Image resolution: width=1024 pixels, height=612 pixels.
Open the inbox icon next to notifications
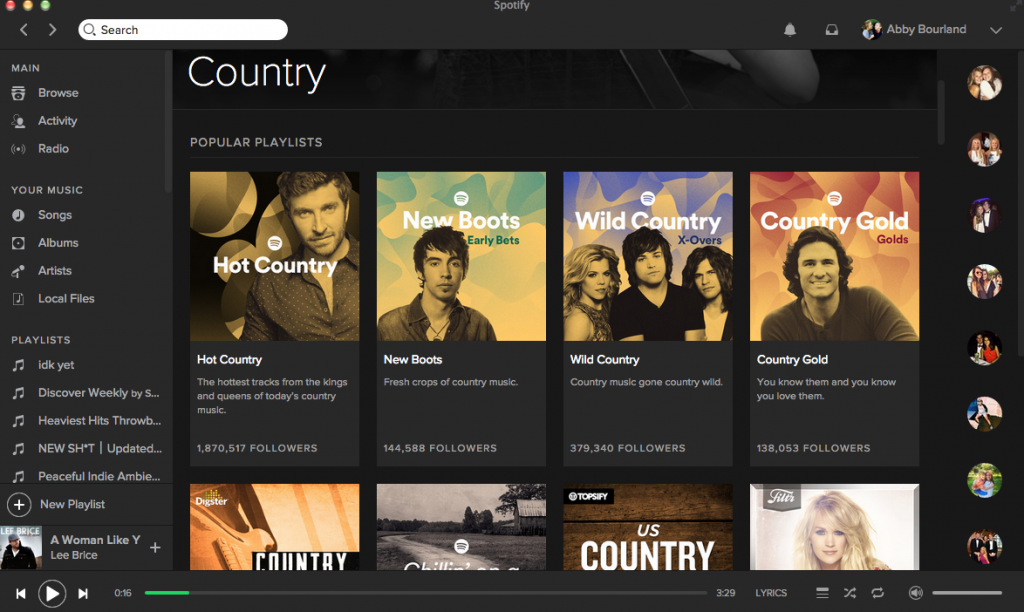point(831,29)
